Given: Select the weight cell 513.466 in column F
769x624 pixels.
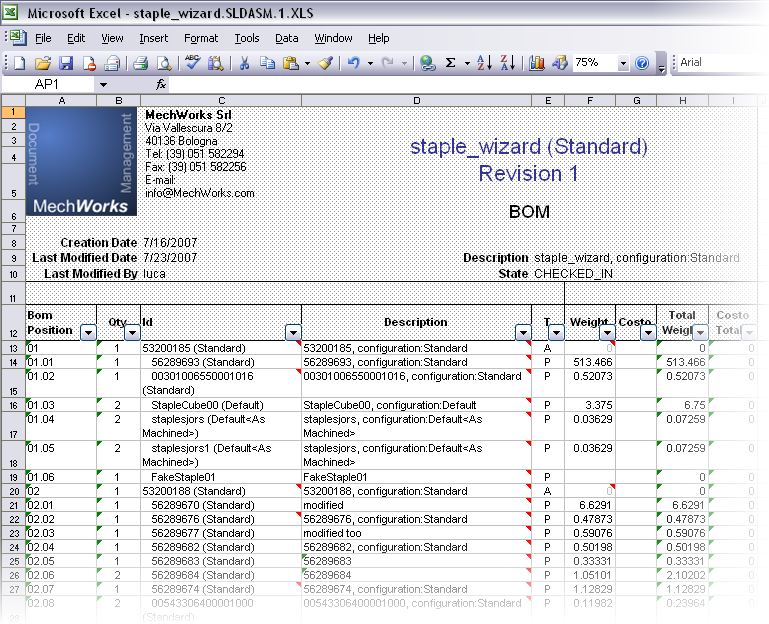Looking at the screenshot, I should tap(590, 363).
